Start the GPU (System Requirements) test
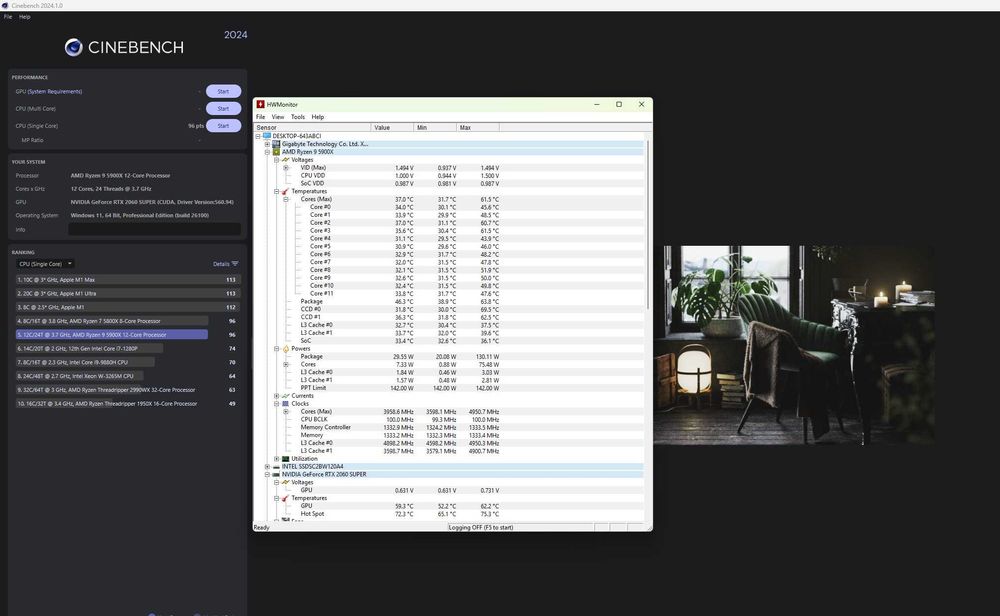This screenshot has height=616, width=1000. tap(223, 91)
